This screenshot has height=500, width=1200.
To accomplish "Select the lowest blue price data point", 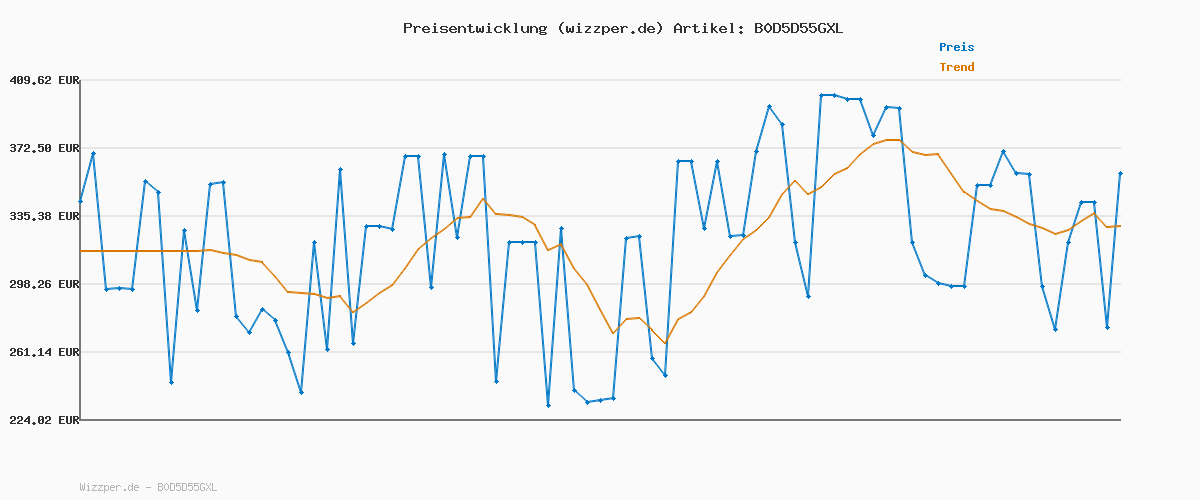I will pyautogui.click(x=548, y=405).
